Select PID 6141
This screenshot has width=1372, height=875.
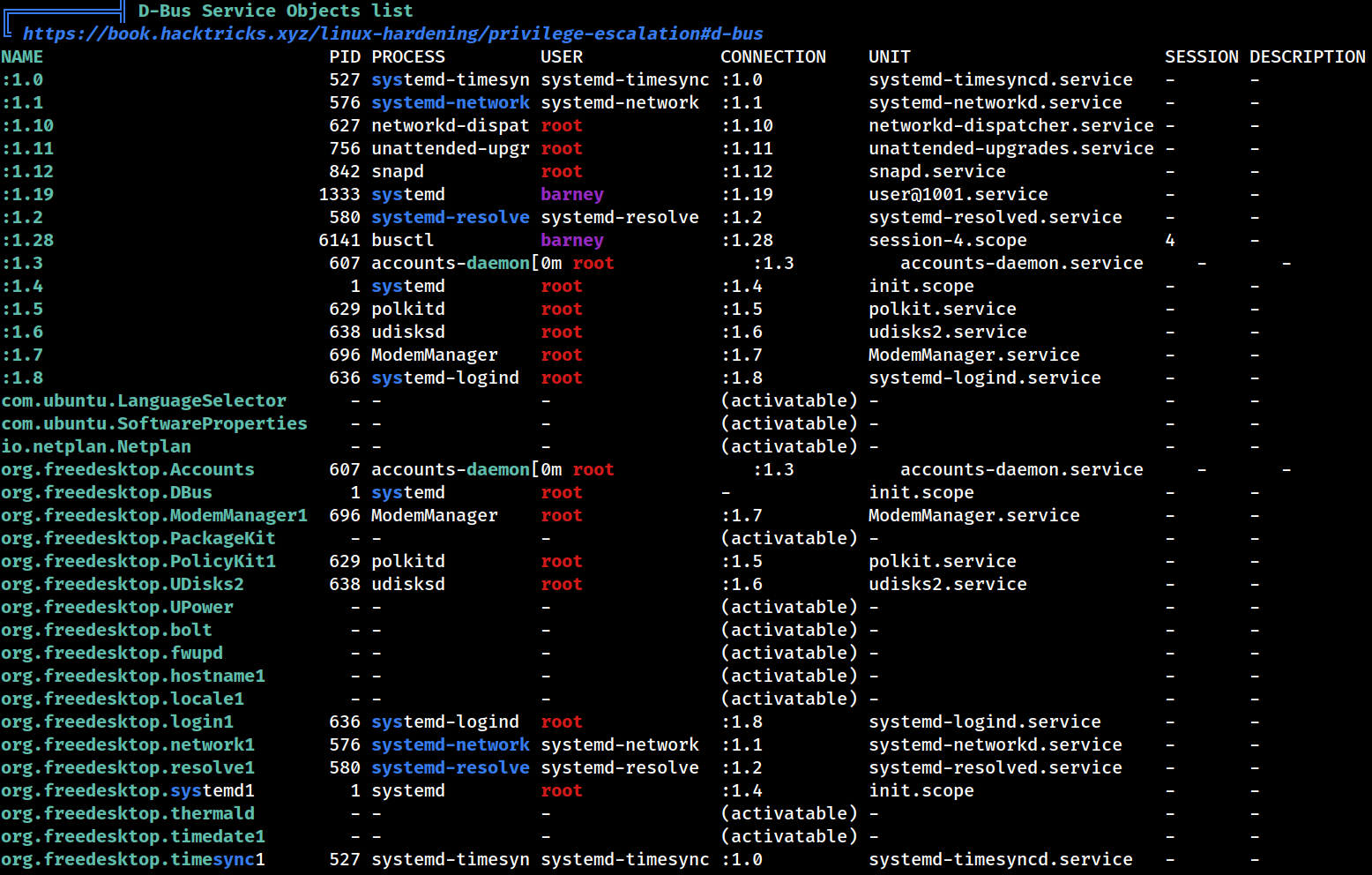[x=339, y=240]
